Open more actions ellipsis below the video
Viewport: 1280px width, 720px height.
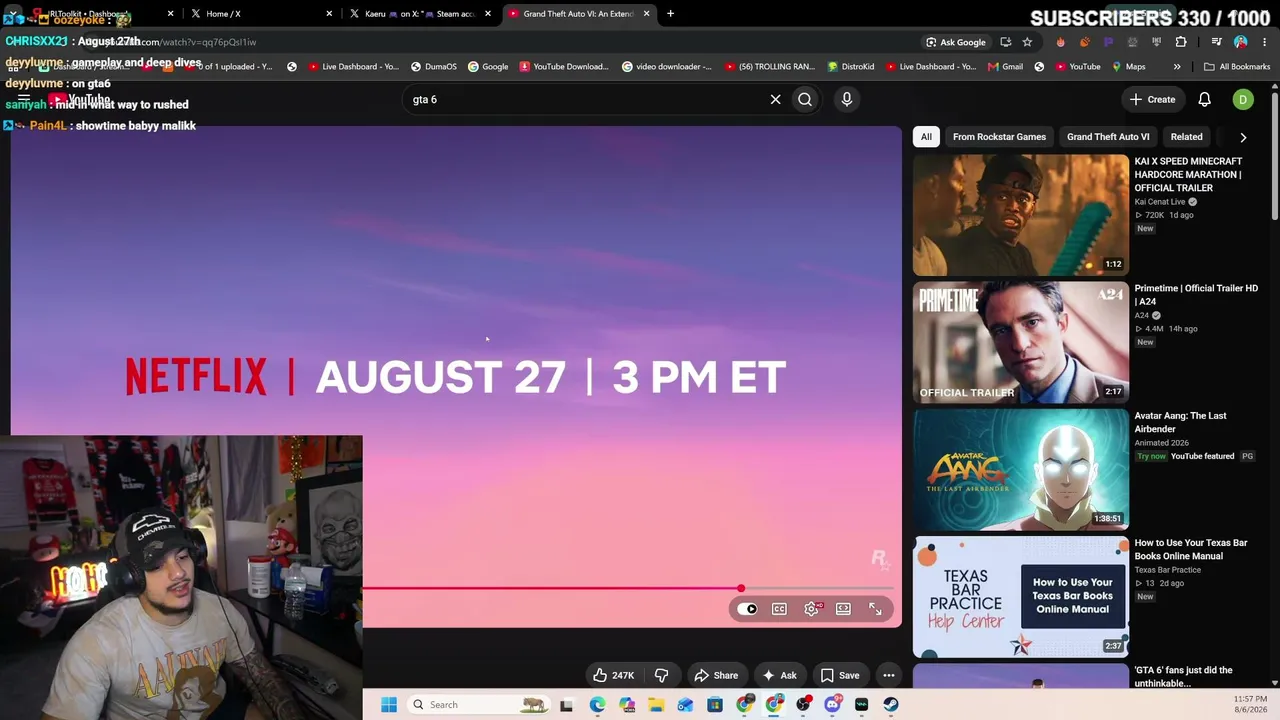889,675
